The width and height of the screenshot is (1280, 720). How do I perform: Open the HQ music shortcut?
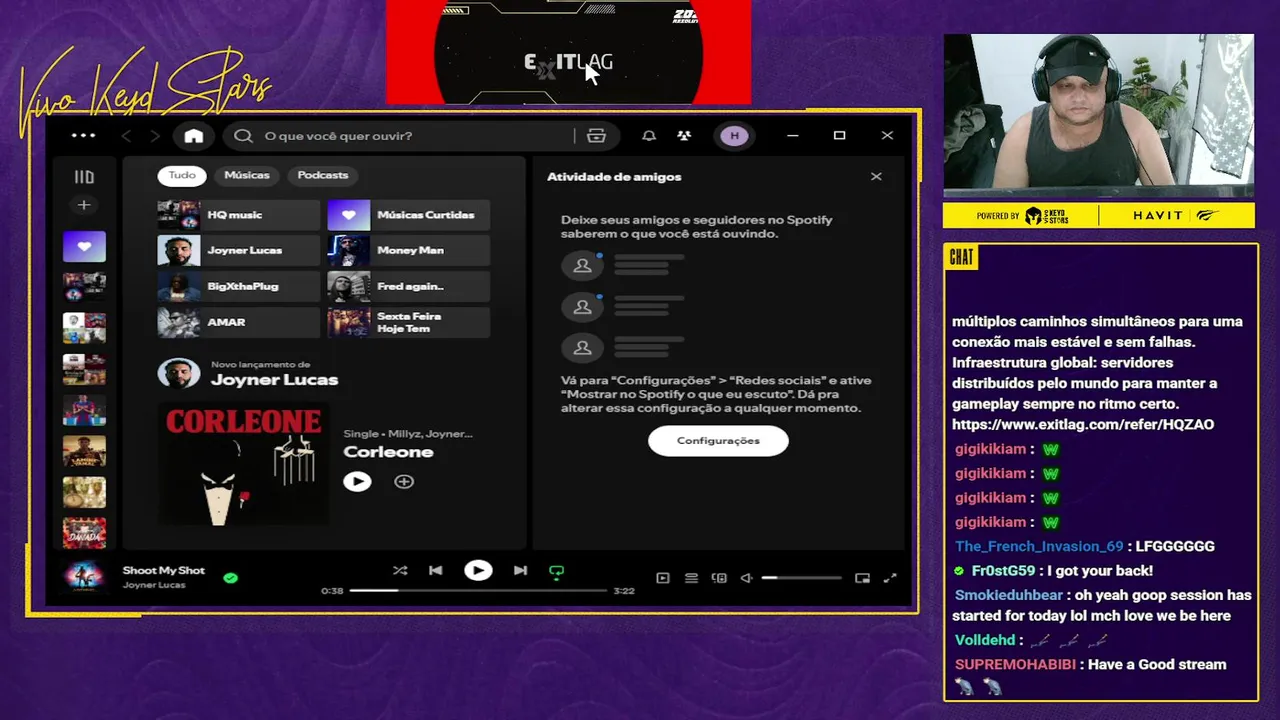[x=239, y=215]
